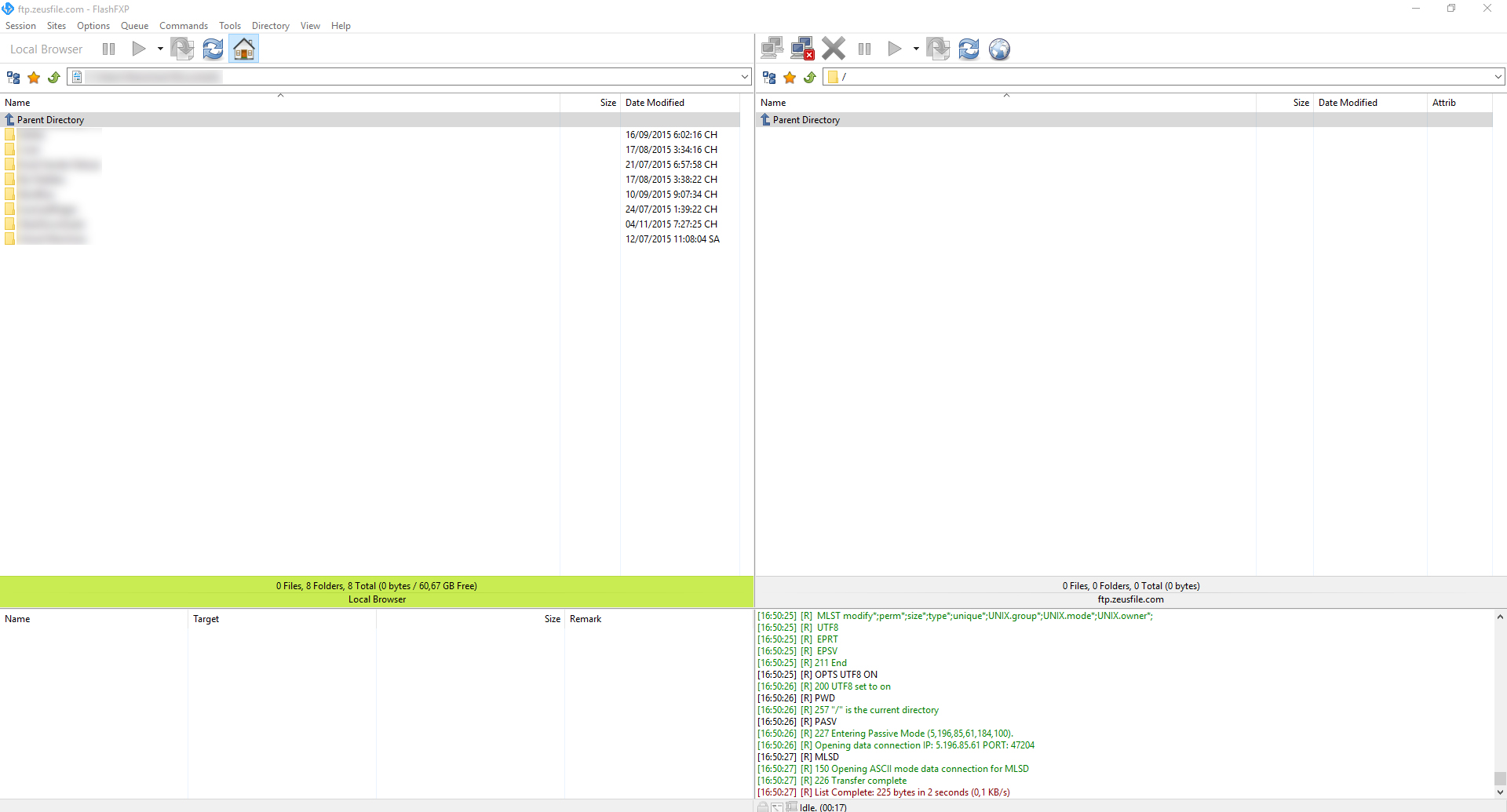
Task: Sort remote files by Attrib column header
Action: 1460,103
